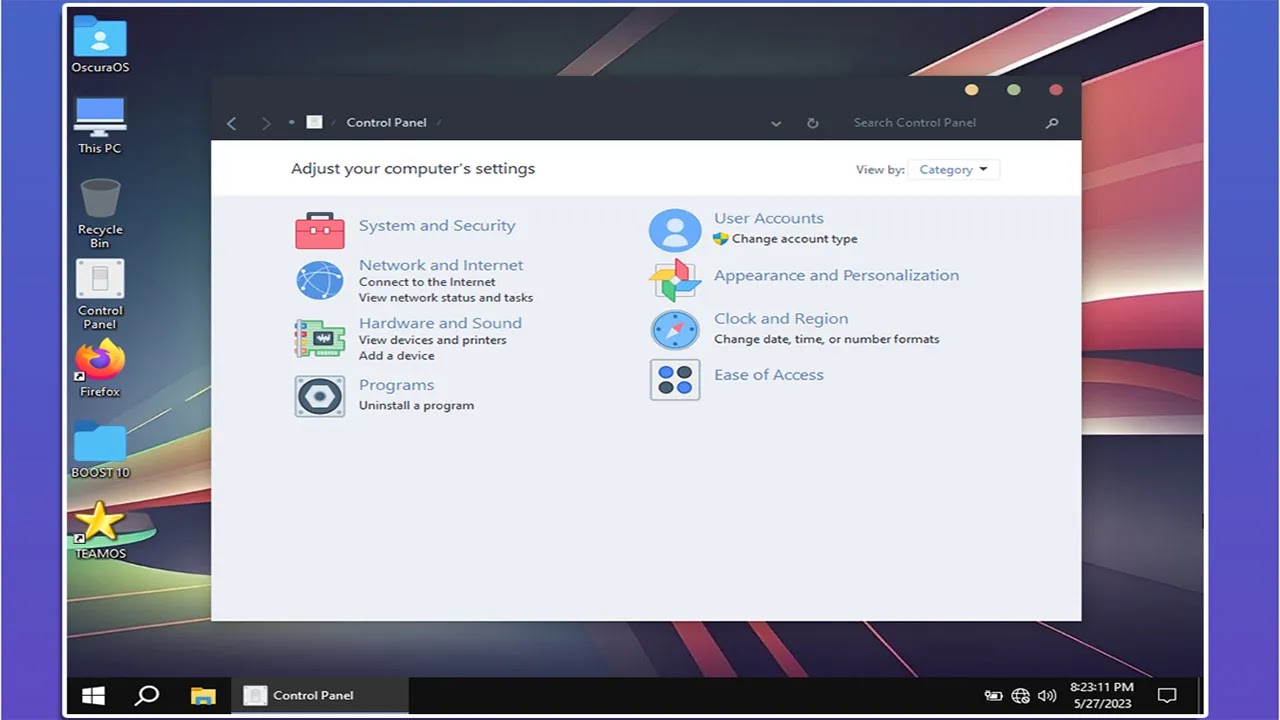Expand the address bar history dropdown
This screenshot has width=1280, height=720.
point(776,123)
